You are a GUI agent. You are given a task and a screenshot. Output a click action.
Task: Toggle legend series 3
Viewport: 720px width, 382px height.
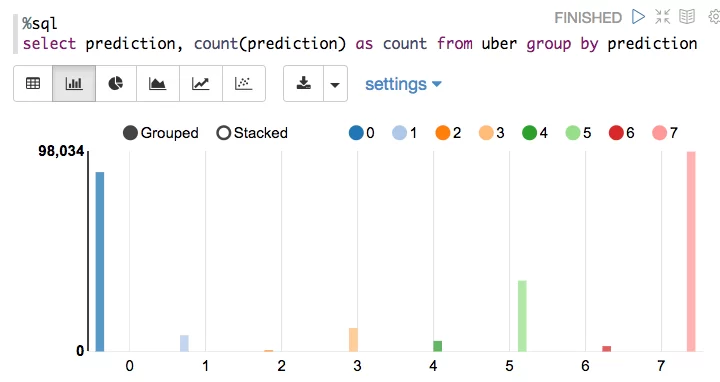click(x=491, y=133)
